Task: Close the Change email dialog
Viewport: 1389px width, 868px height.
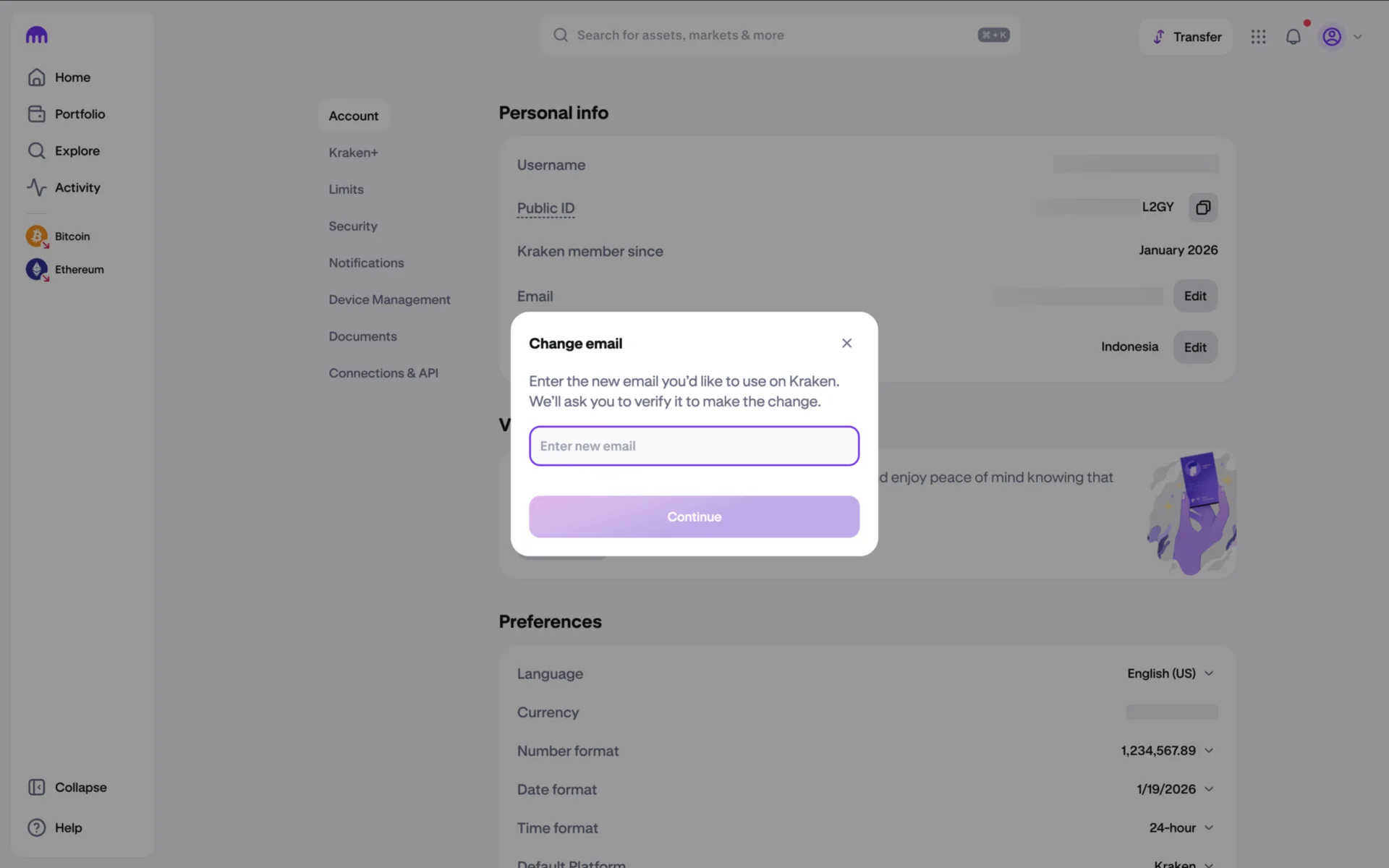Action: click(846, 343)
